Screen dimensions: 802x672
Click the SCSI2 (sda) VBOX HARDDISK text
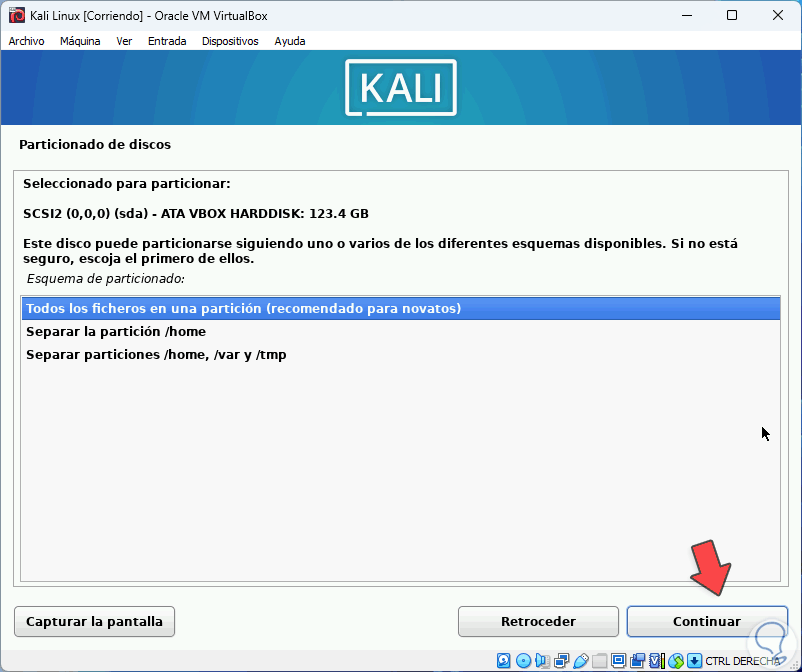click(x=196, y=213)
